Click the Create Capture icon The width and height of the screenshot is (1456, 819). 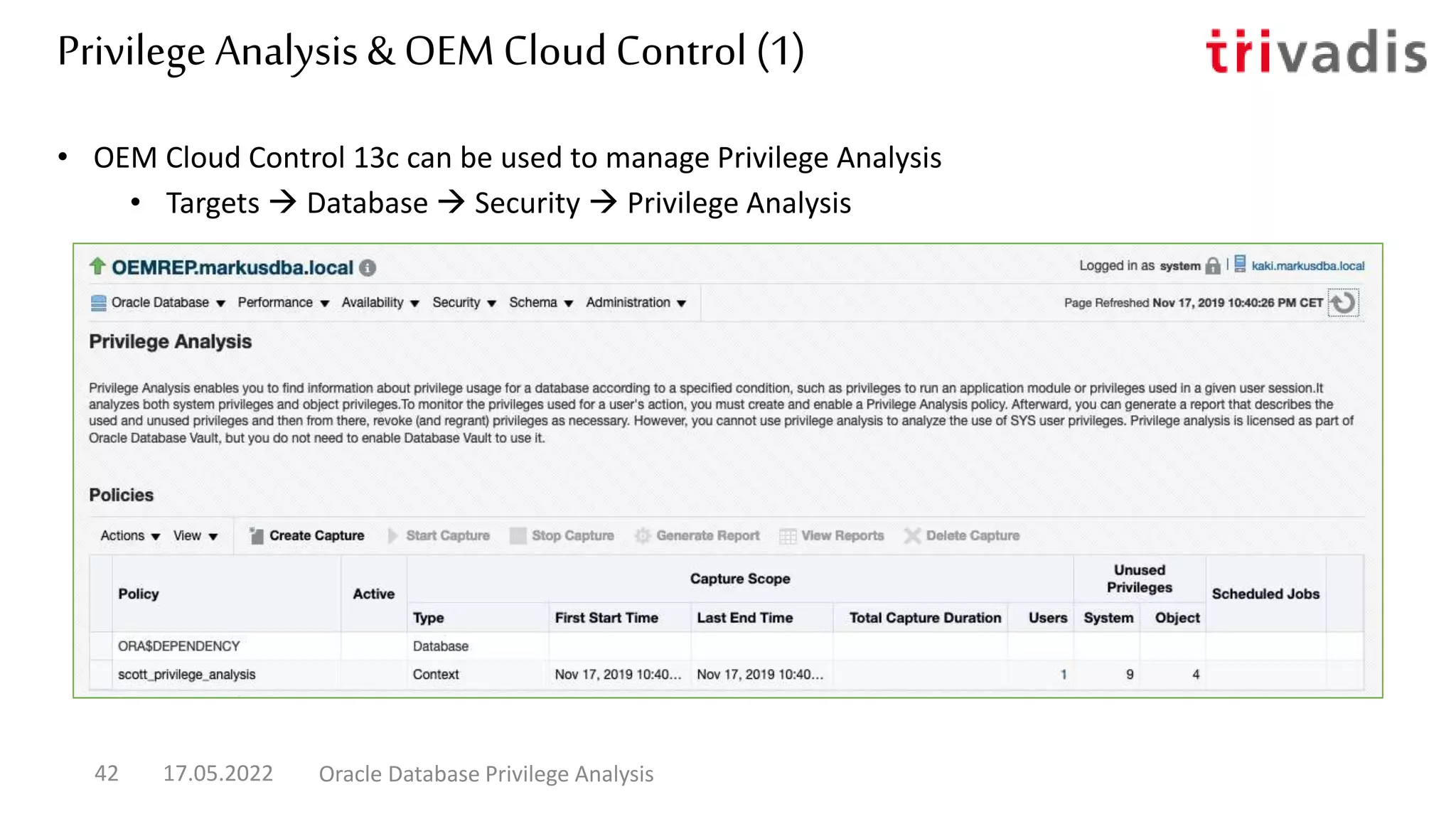(x=257, y=535)
